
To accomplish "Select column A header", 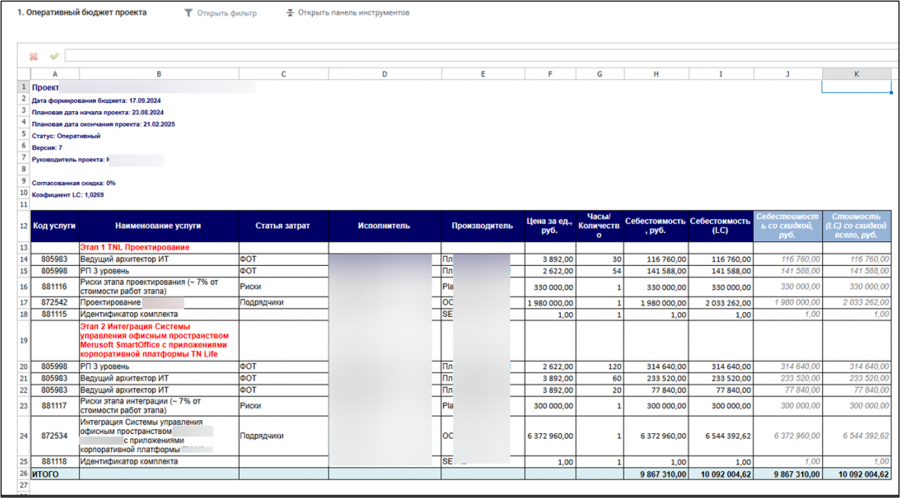I will [x=54, y=74].
